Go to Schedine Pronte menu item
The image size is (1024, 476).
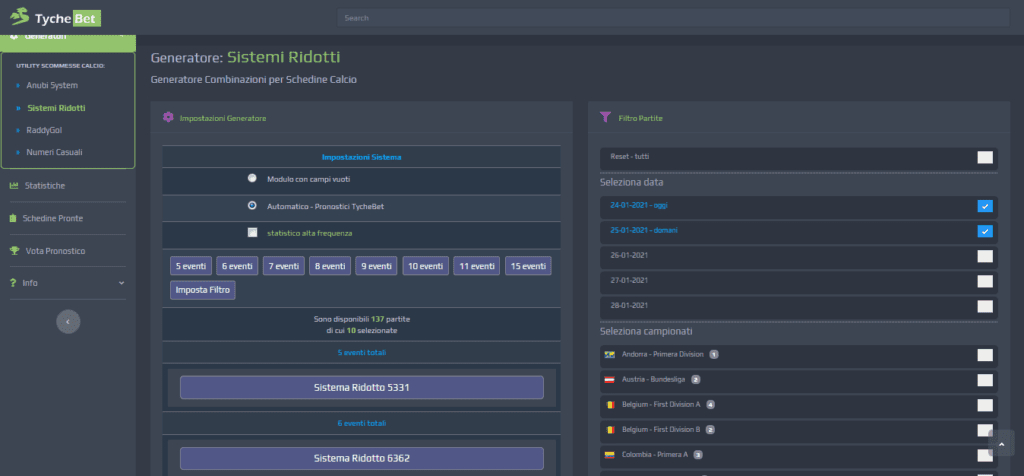coord(53,218)
